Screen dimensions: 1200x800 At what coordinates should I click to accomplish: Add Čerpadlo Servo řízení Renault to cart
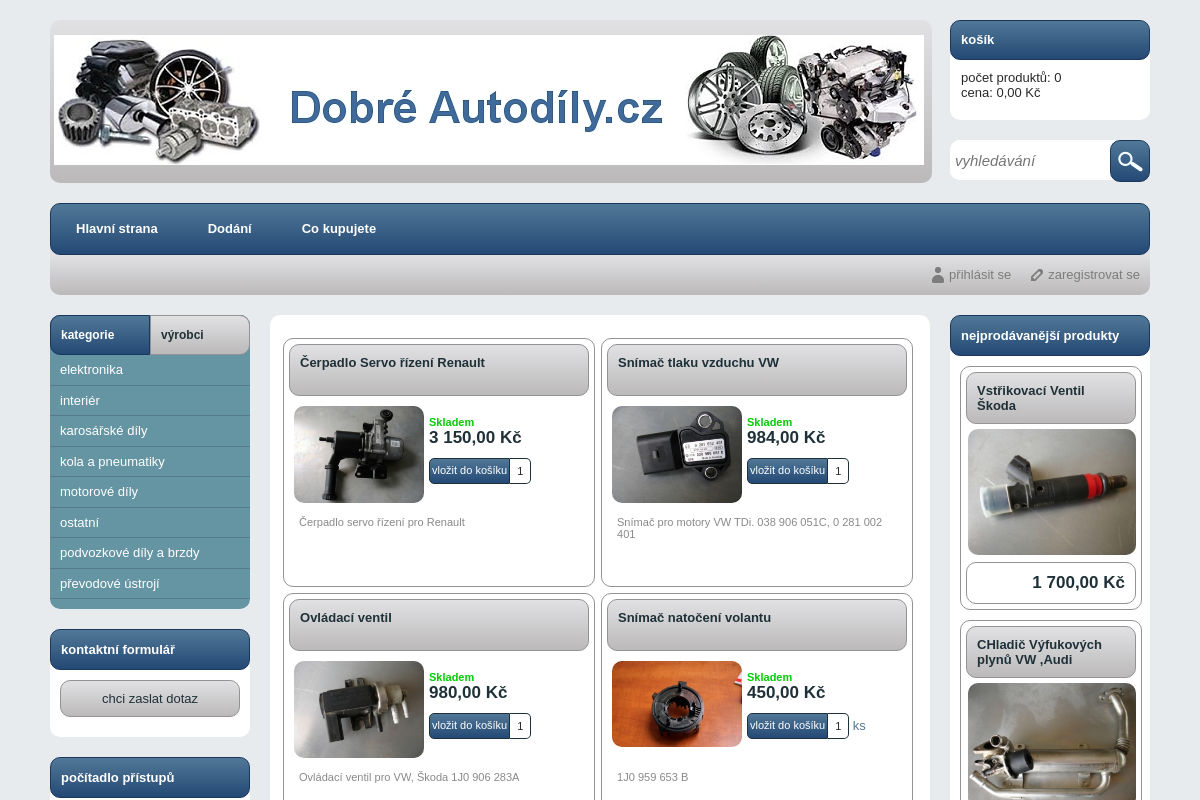pos(468,470)
